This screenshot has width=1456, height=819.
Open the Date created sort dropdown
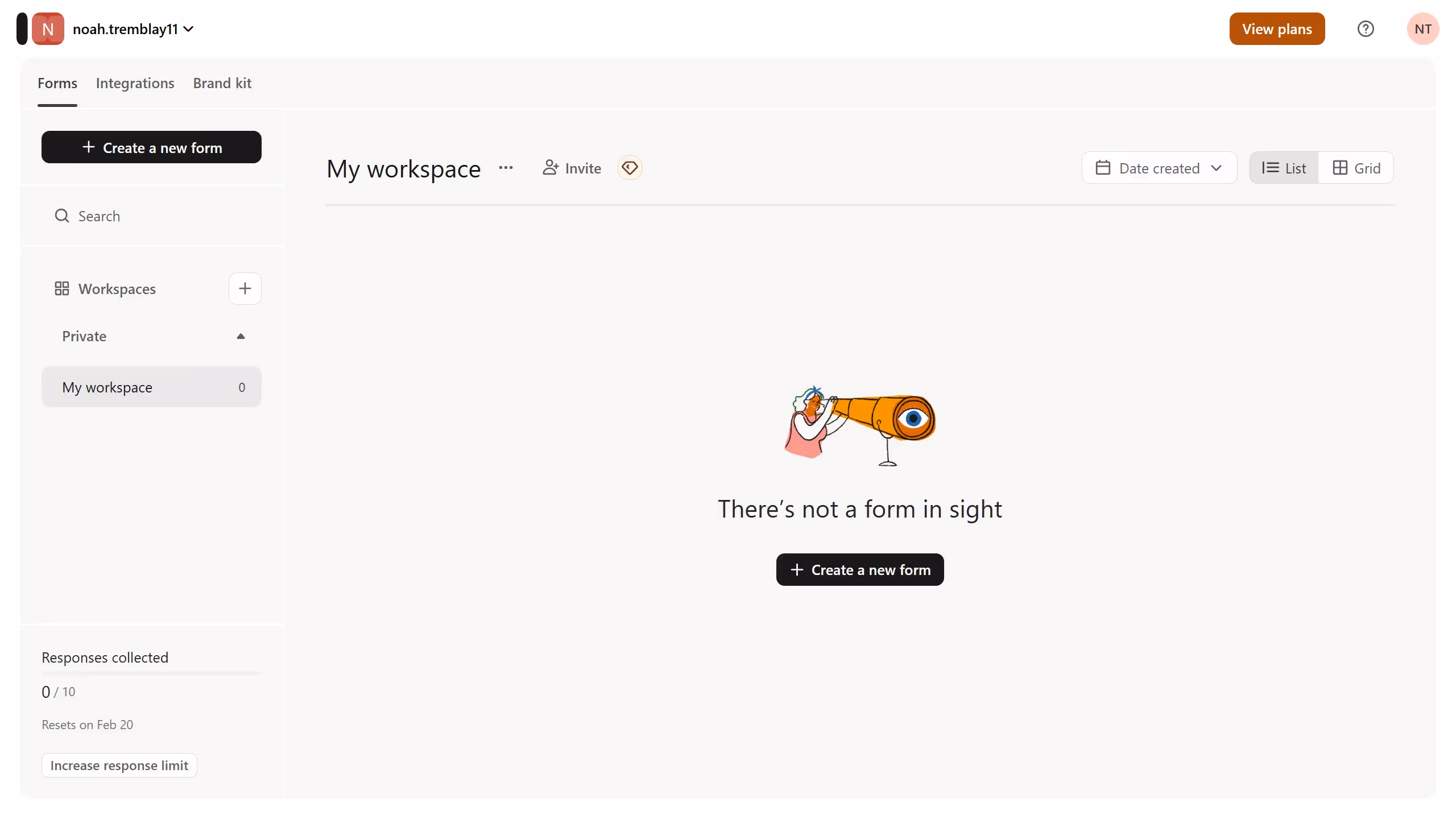(1159, 168)
